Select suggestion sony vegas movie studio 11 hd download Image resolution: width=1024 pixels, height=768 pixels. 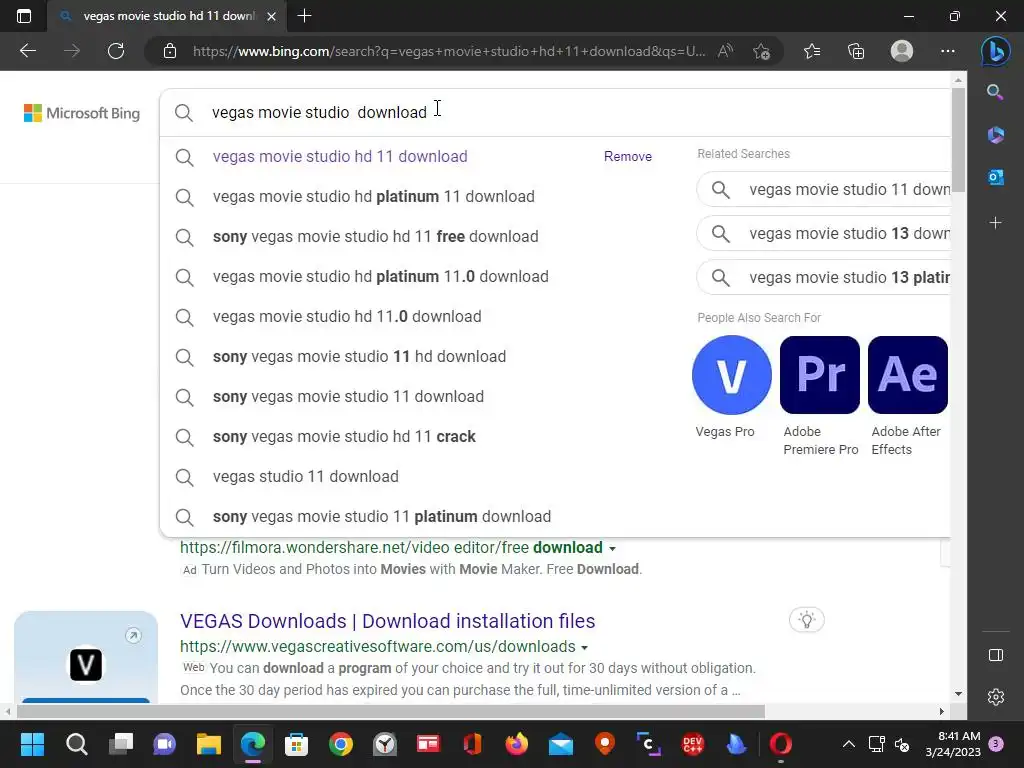(359, 357)
